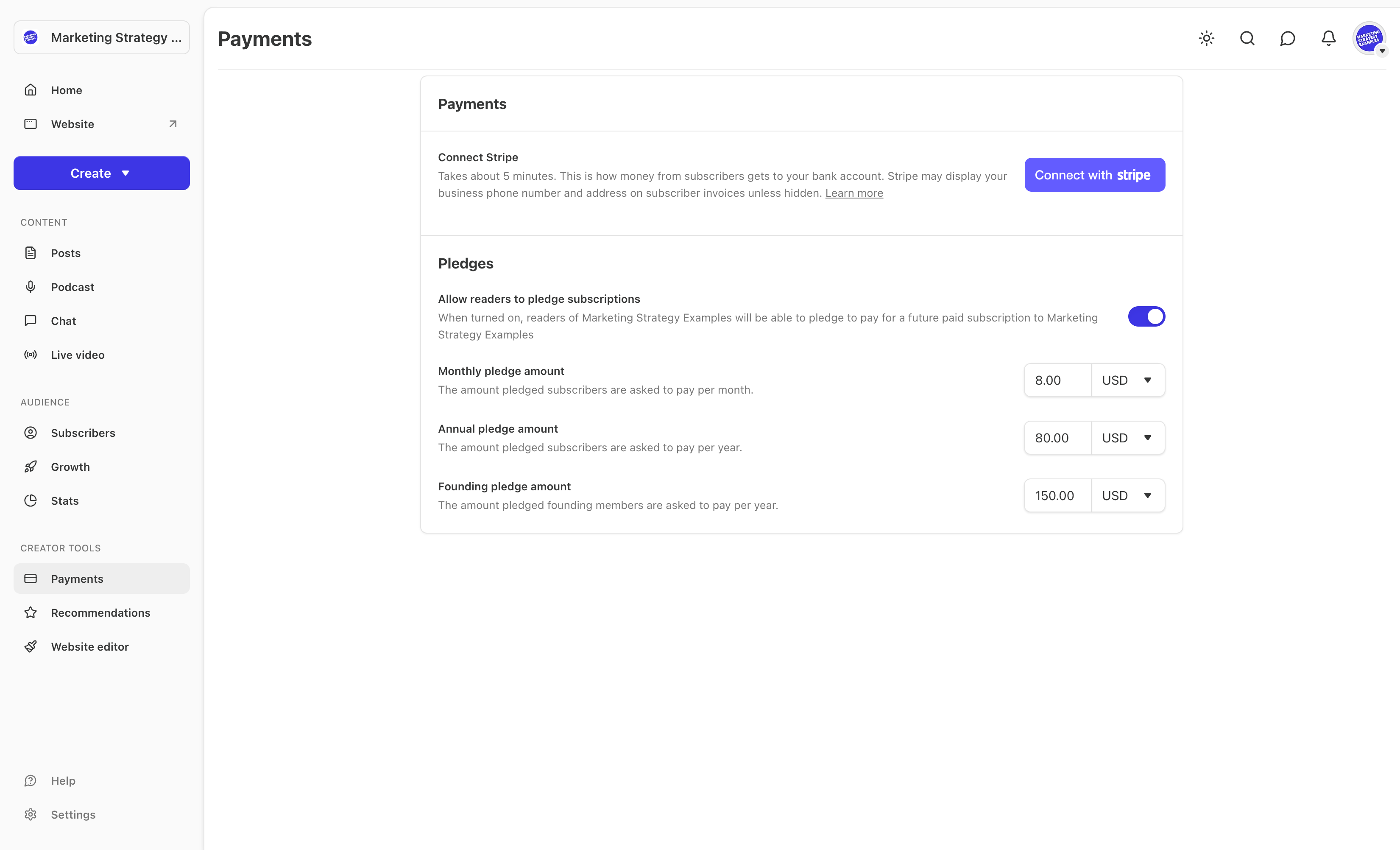This screenshot has height=850, width=1400.
Task: Click the Stats pie chart icon
Action: click(x=31, y=500)
